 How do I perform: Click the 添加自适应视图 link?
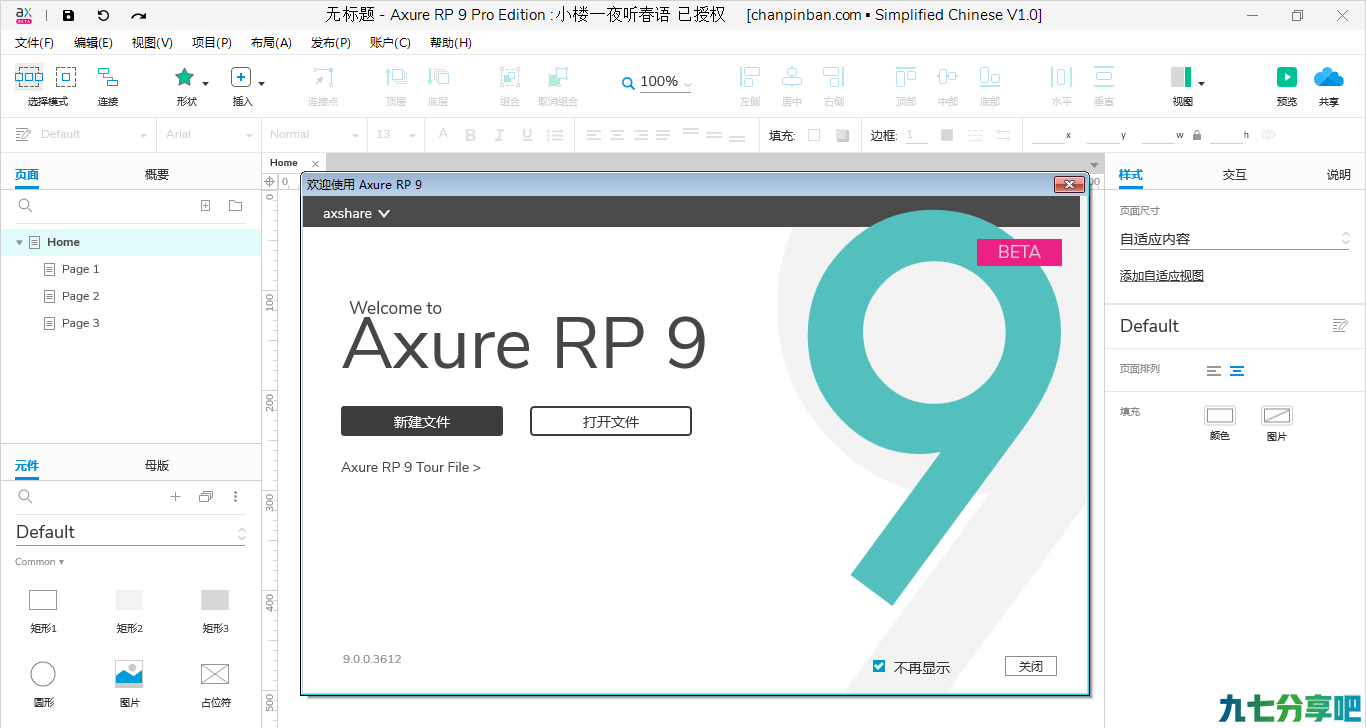(x=1162, y=276)
